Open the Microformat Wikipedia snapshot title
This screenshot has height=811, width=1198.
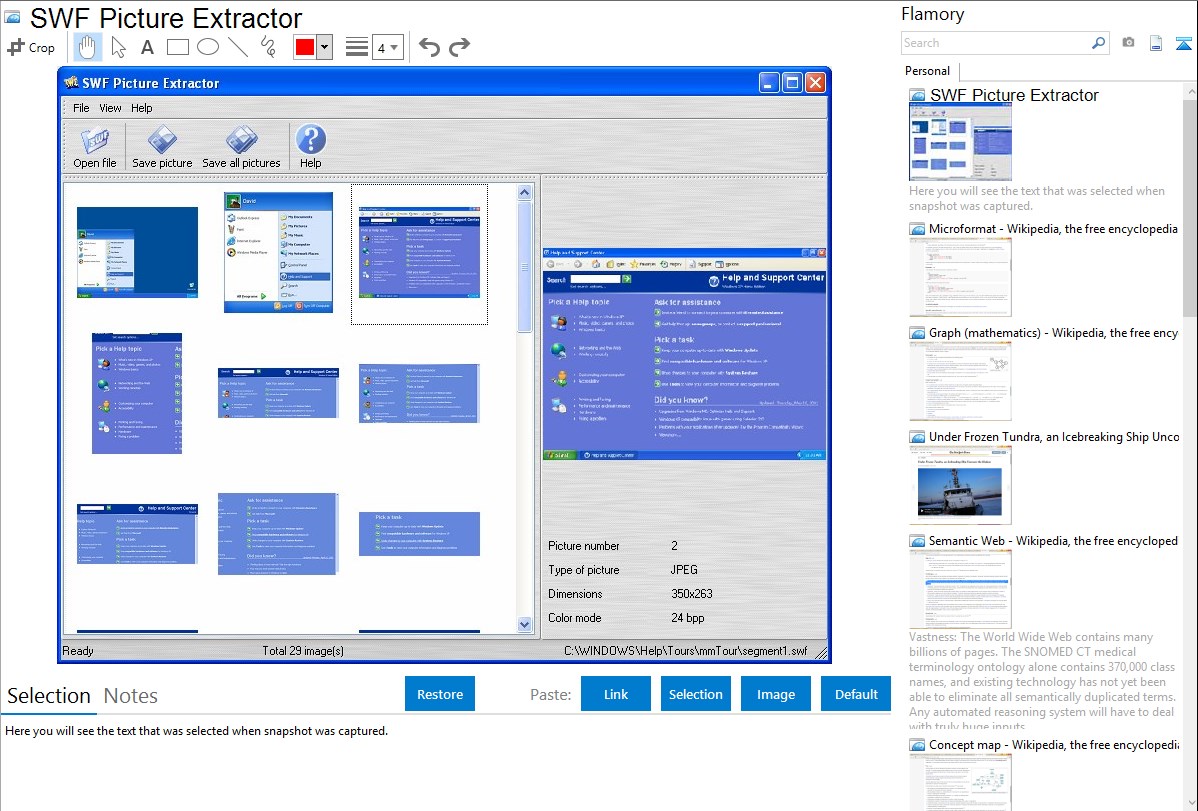pos(1053,229)
